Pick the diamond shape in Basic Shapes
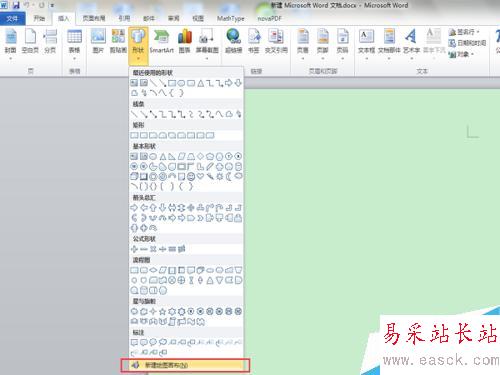This screenshot has height=375, width=500. 200,156
